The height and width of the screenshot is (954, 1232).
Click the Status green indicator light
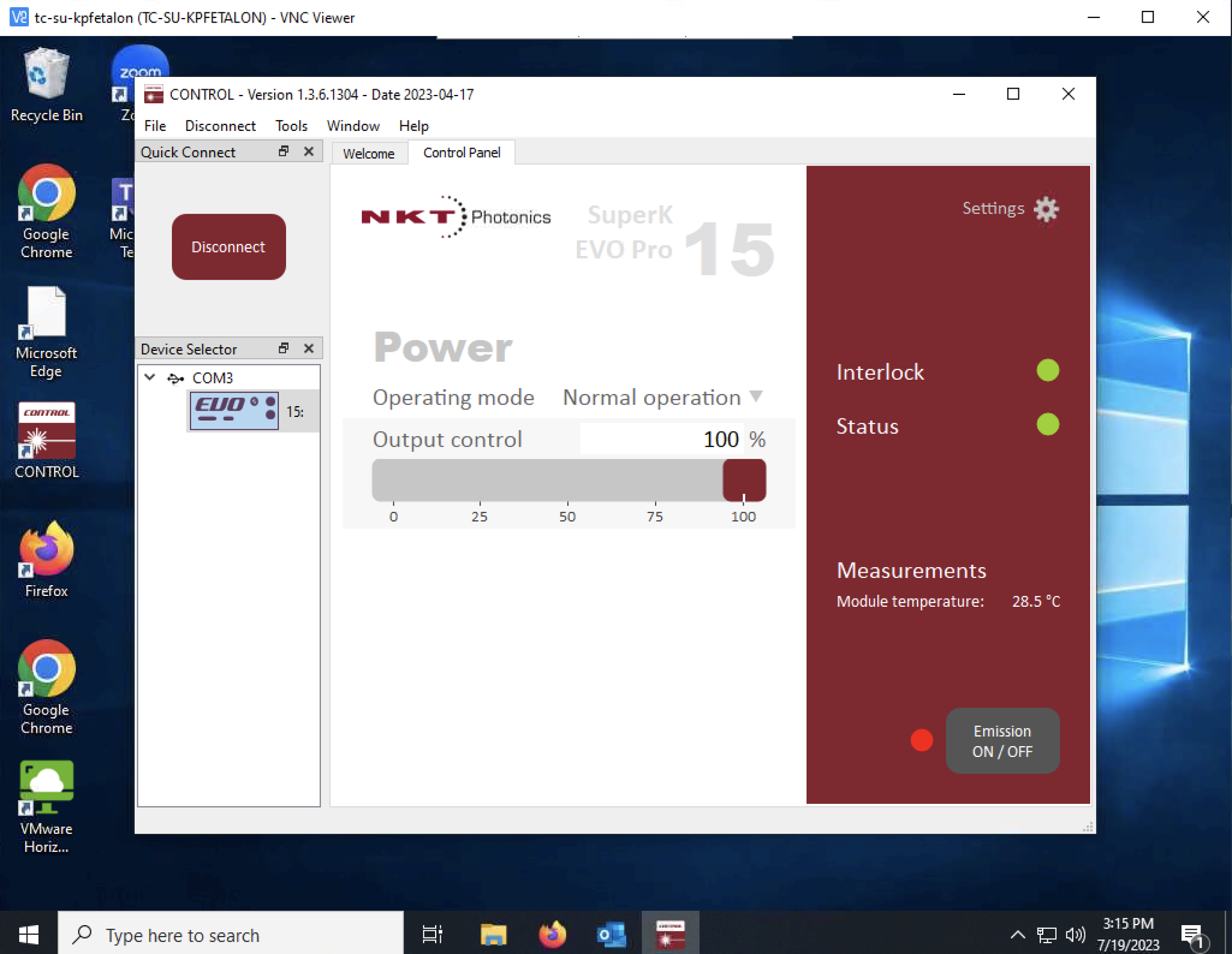click(1048, 424)
